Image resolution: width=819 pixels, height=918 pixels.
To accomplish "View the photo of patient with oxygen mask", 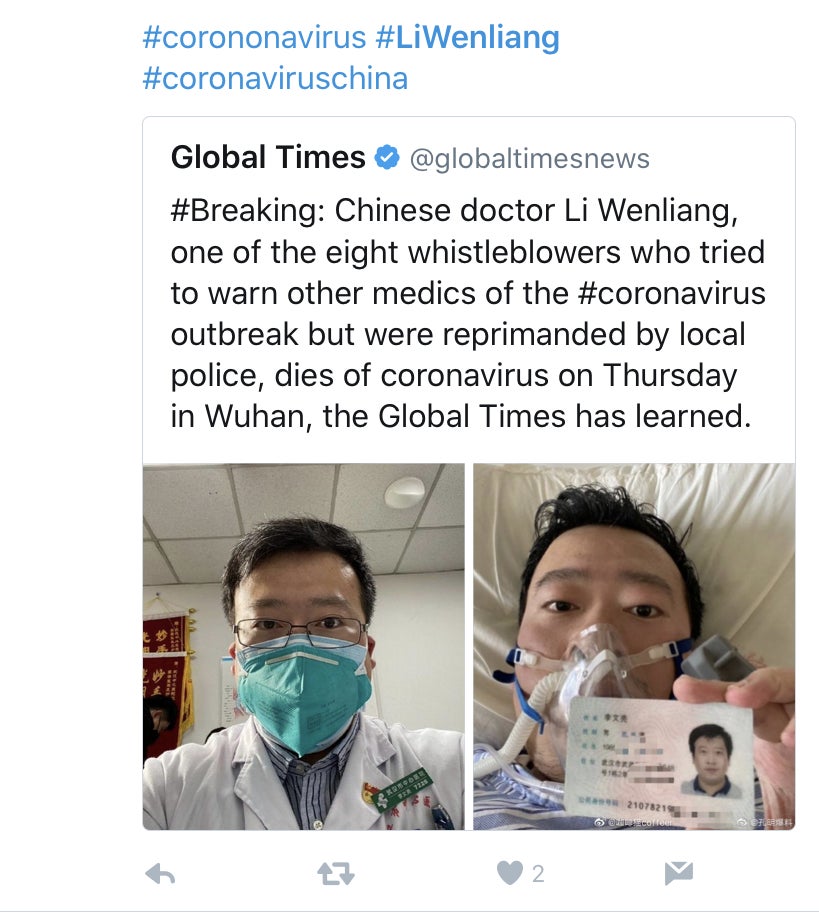I will [634, 646].
